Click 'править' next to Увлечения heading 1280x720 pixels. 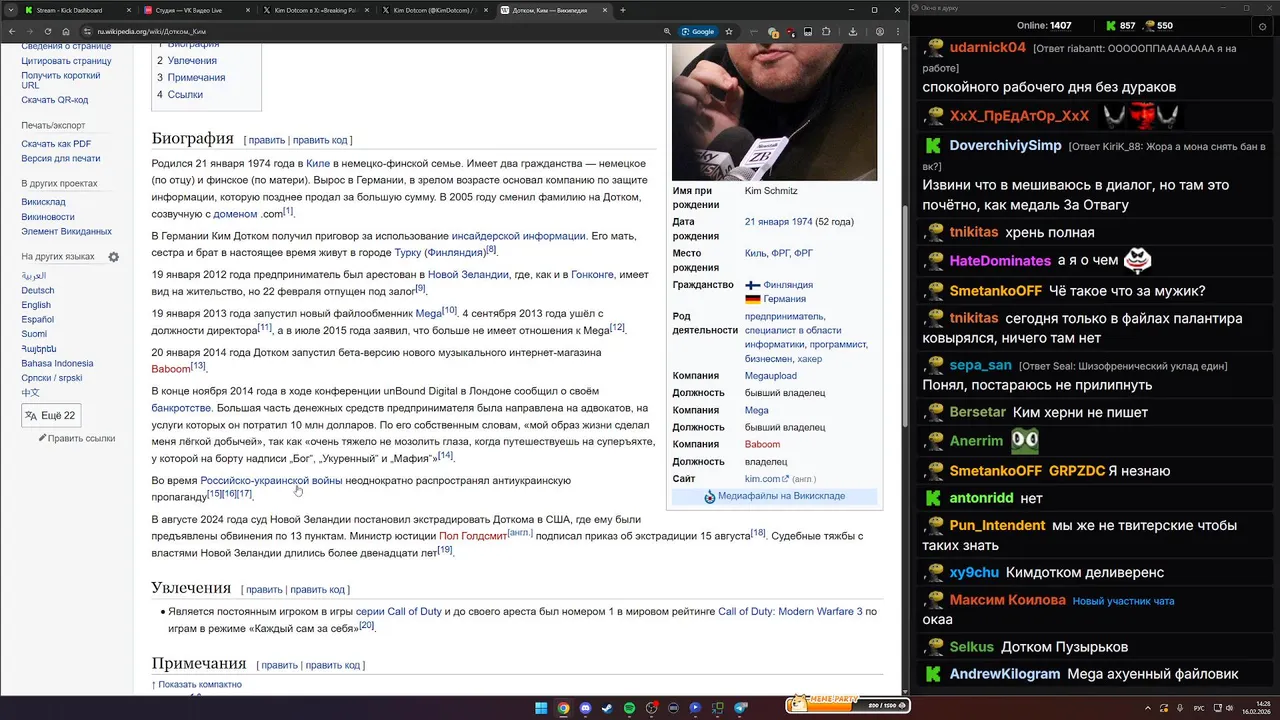(x=264, y=589)
